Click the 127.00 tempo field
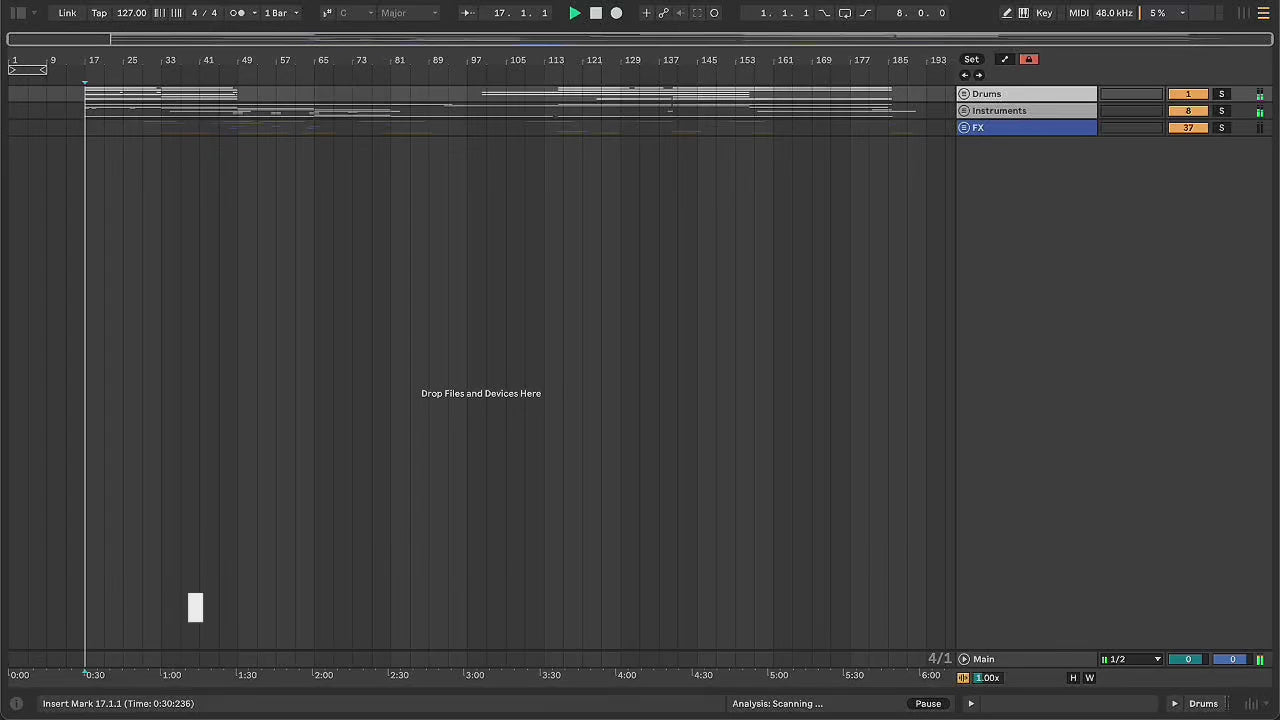This screenshot has width=1280, height=720. [131, 13]
